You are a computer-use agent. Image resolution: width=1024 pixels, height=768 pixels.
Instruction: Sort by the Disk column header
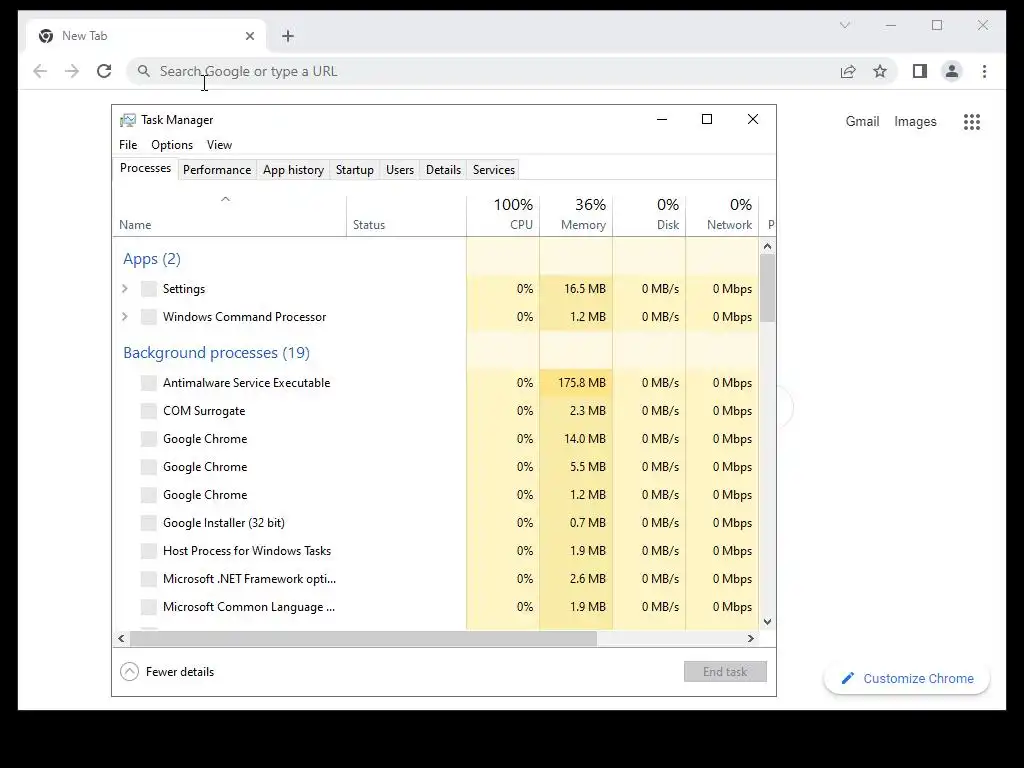(649, 216)
